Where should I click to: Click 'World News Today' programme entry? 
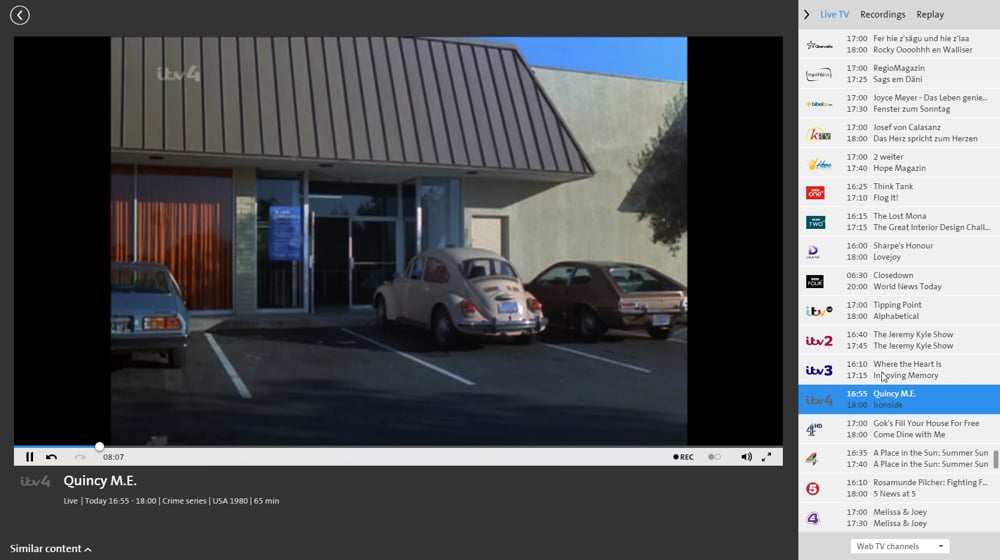click(x=907, y=286)
